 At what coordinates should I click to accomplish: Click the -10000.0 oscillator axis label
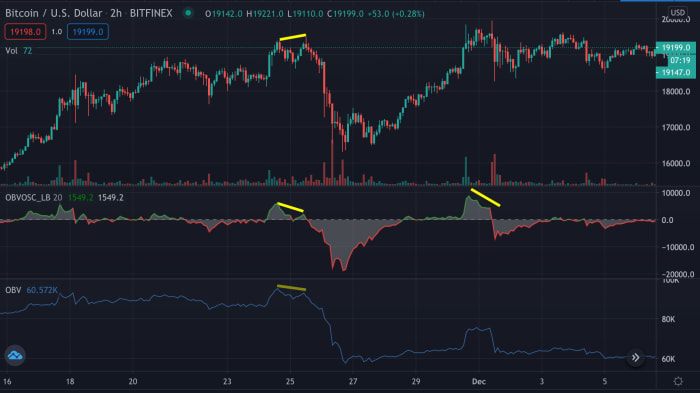677,247
